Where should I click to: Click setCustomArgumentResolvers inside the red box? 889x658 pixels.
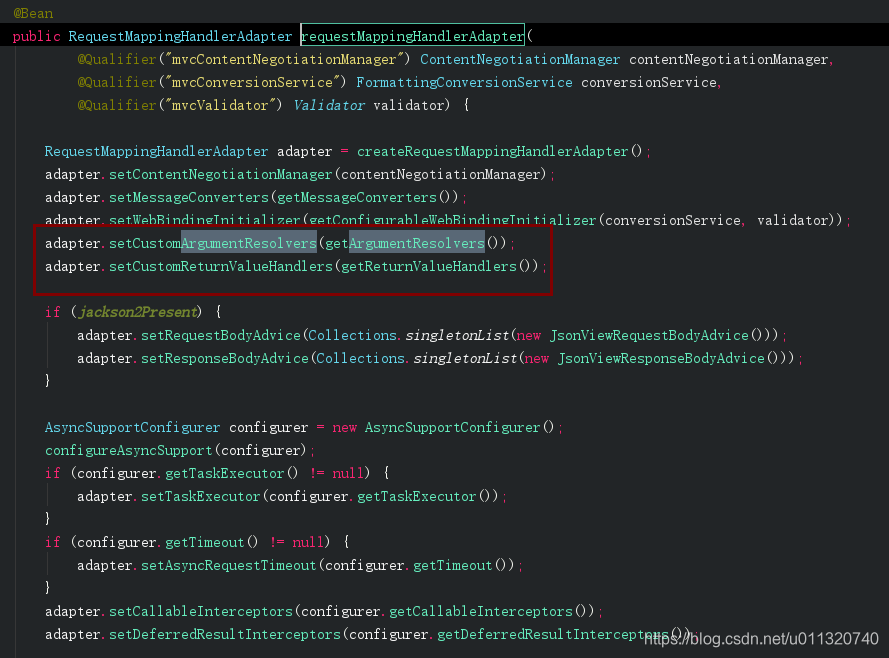pos(215,243)
